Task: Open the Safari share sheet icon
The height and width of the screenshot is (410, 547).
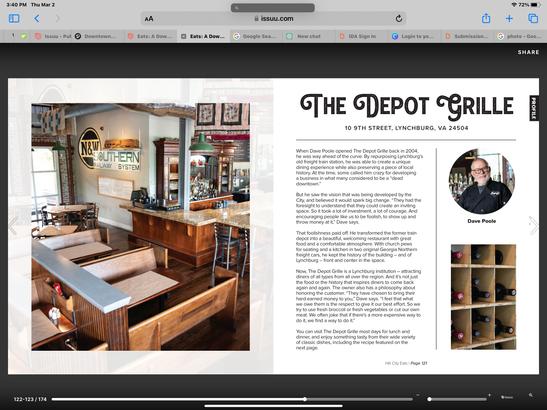Action: [x=486, y=18]
